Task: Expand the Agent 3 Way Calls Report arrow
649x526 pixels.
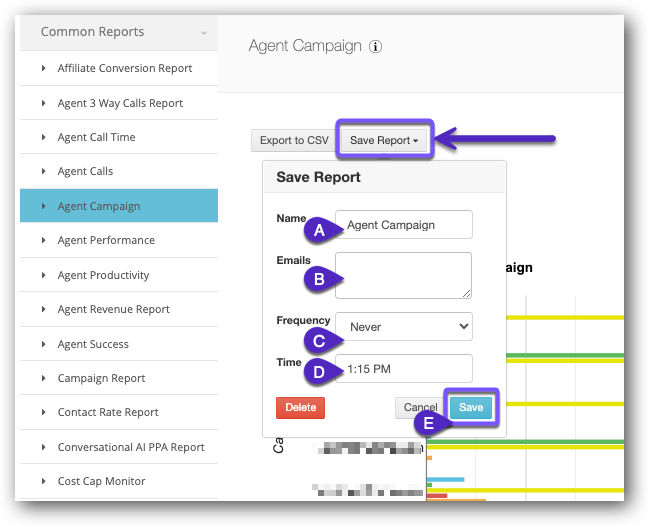Action: [43, 103]
